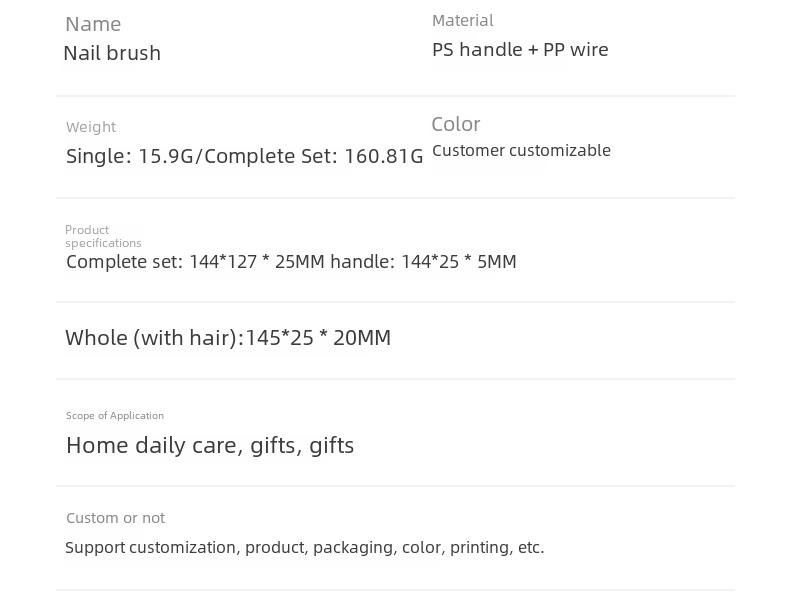This screenshot has height=610, width=790.
Task: Select the "Customer customizable" color value
Action: coord(521,151)
